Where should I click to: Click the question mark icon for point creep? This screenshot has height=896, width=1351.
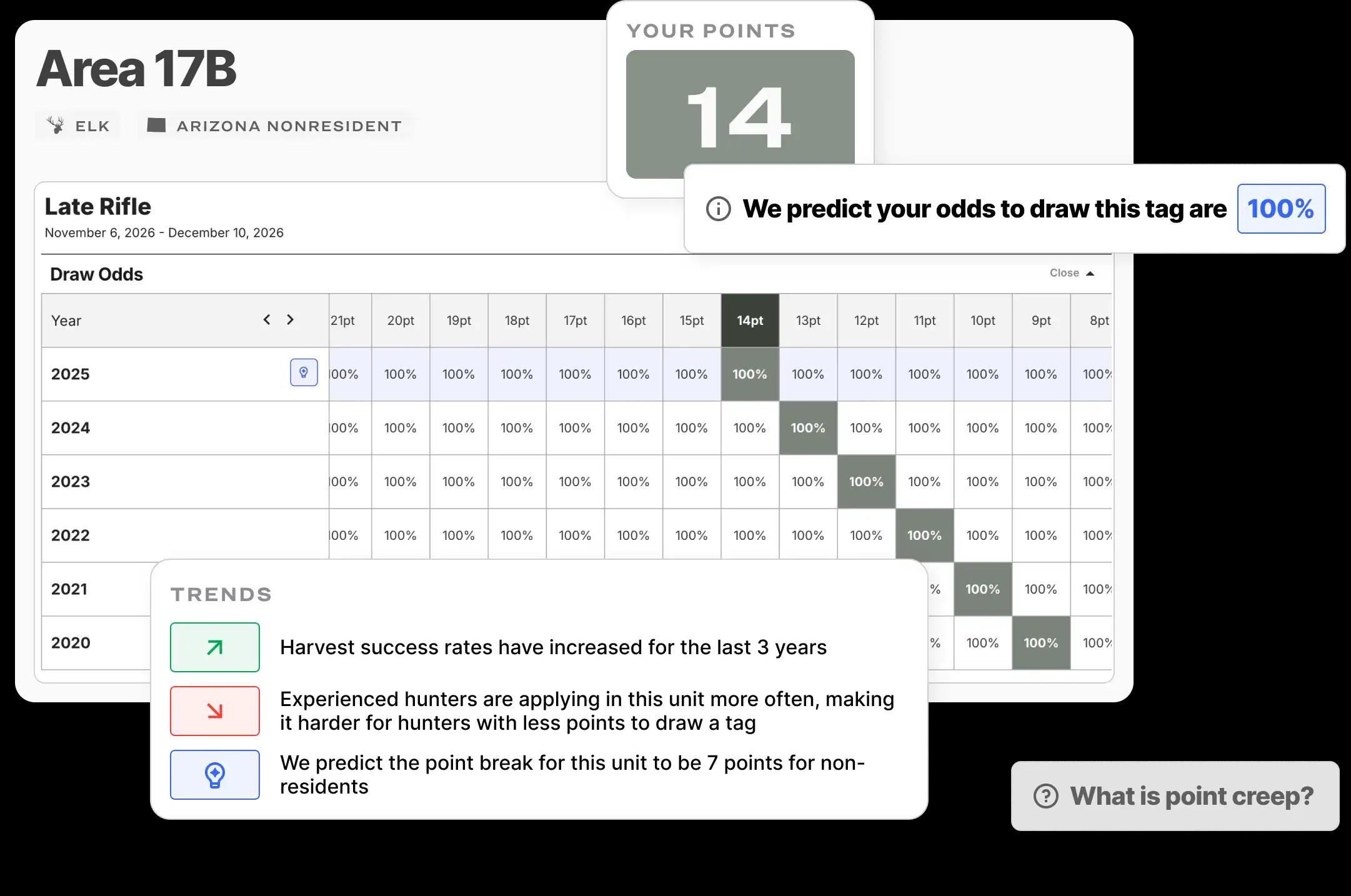coord(1045,796)
